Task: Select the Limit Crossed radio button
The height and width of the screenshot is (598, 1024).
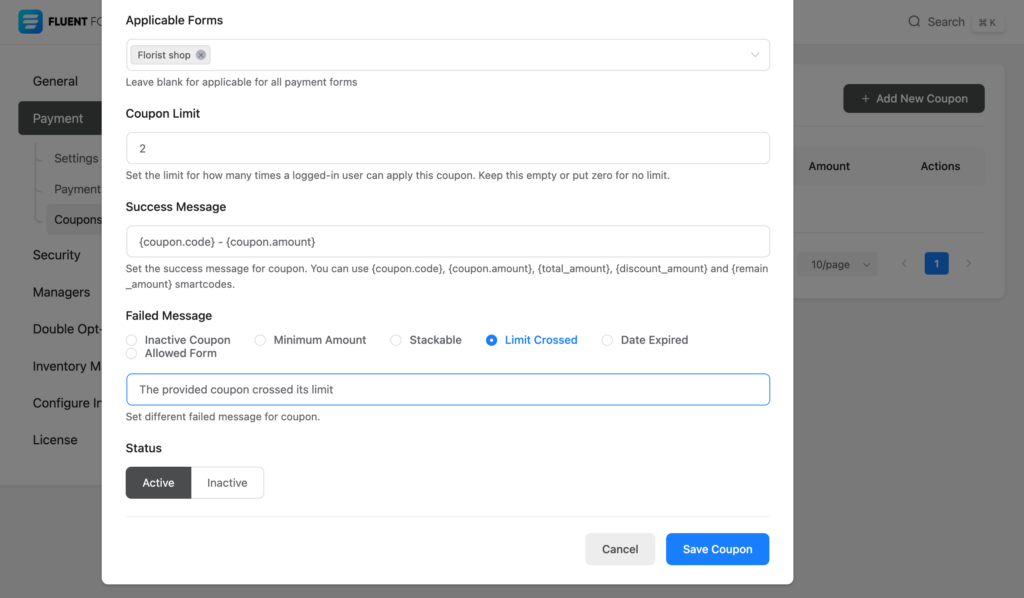Action: 491,340
